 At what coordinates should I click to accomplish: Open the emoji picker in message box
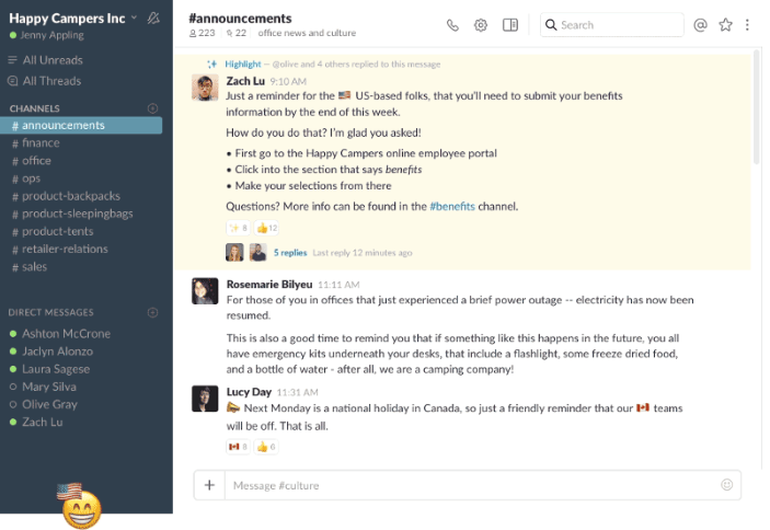[727, 485]
